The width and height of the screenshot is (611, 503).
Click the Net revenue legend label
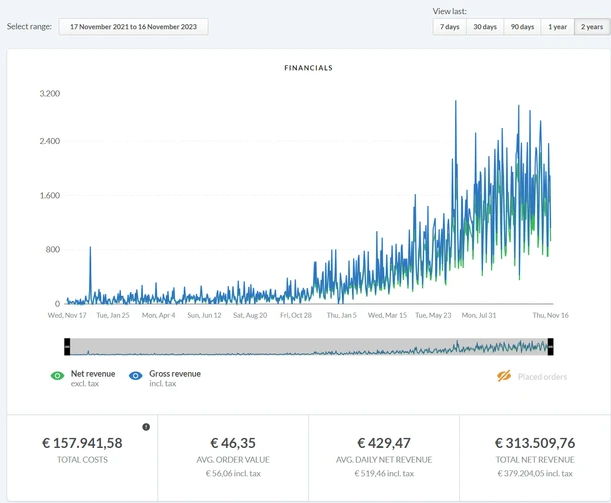coord(93,374)
